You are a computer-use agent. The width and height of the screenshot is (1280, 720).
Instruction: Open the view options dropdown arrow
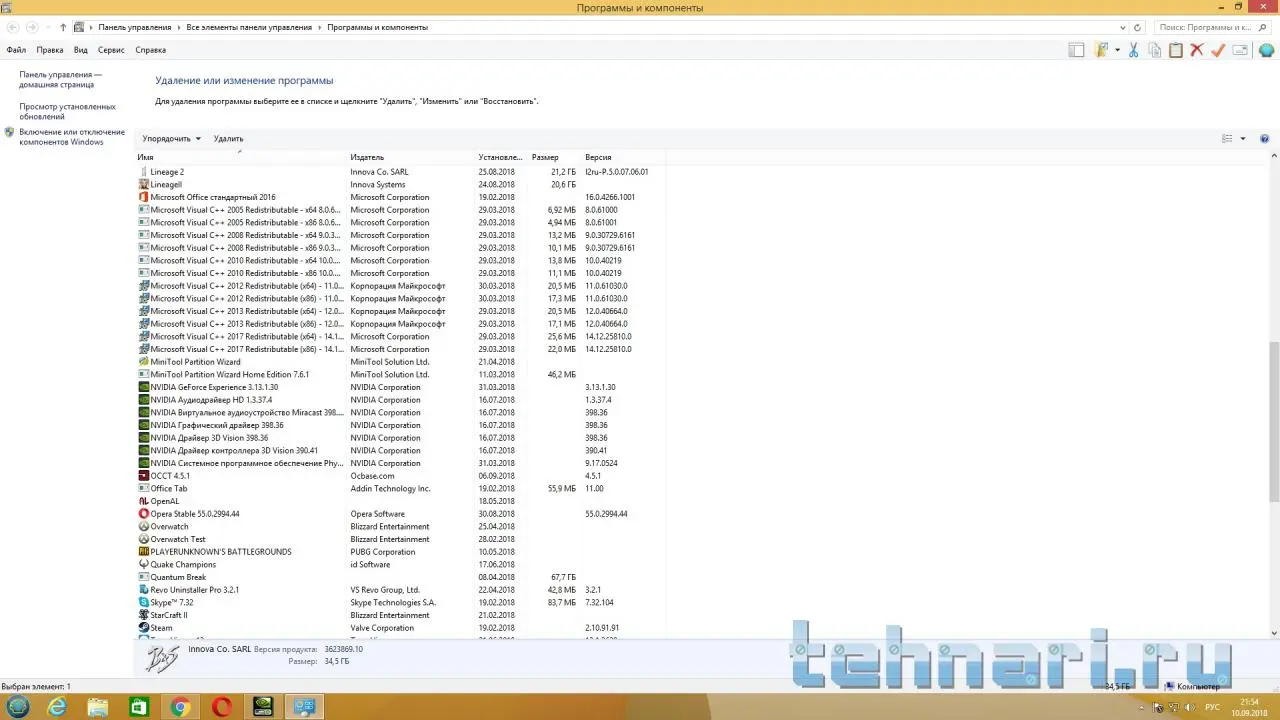(x=1243, y=139)
